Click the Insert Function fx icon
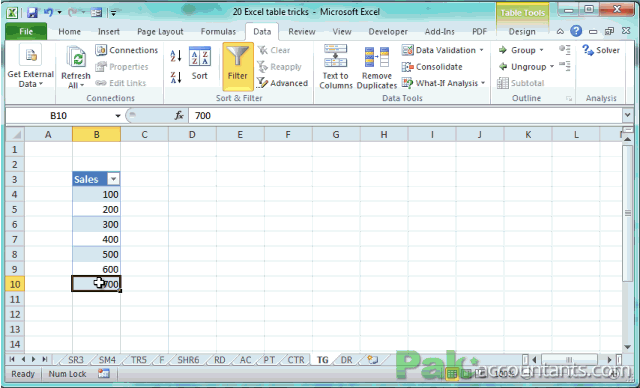640x388 pixels. (179, 116)
